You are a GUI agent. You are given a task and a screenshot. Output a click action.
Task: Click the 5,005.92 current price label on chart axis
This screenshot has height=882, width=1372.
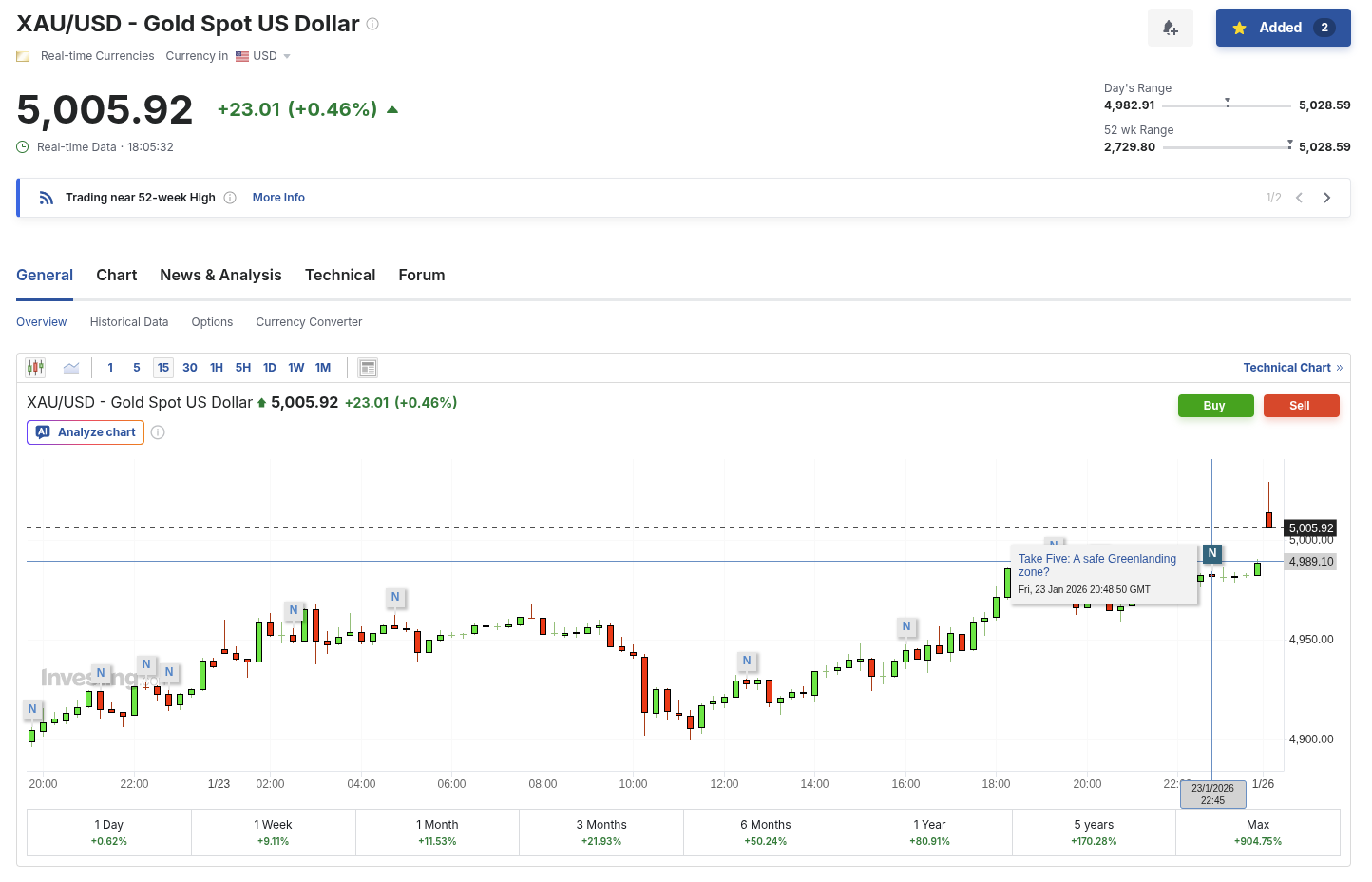coord(1311,528)
